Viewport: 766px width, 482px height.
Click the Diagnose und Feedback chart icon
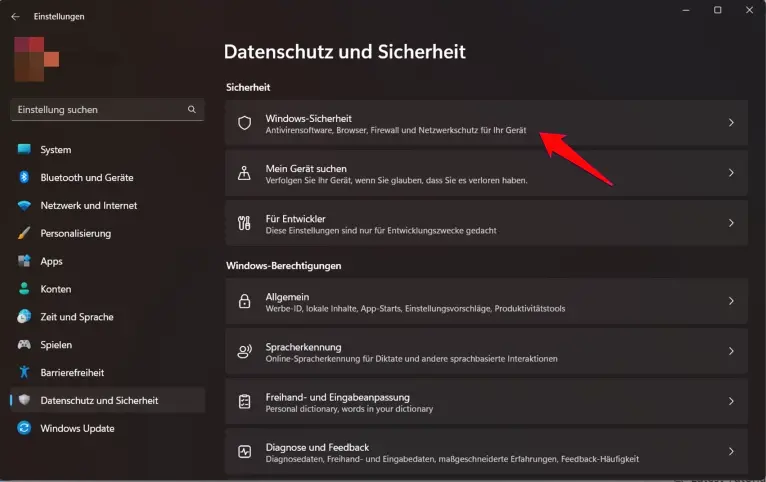pos(244,451)
